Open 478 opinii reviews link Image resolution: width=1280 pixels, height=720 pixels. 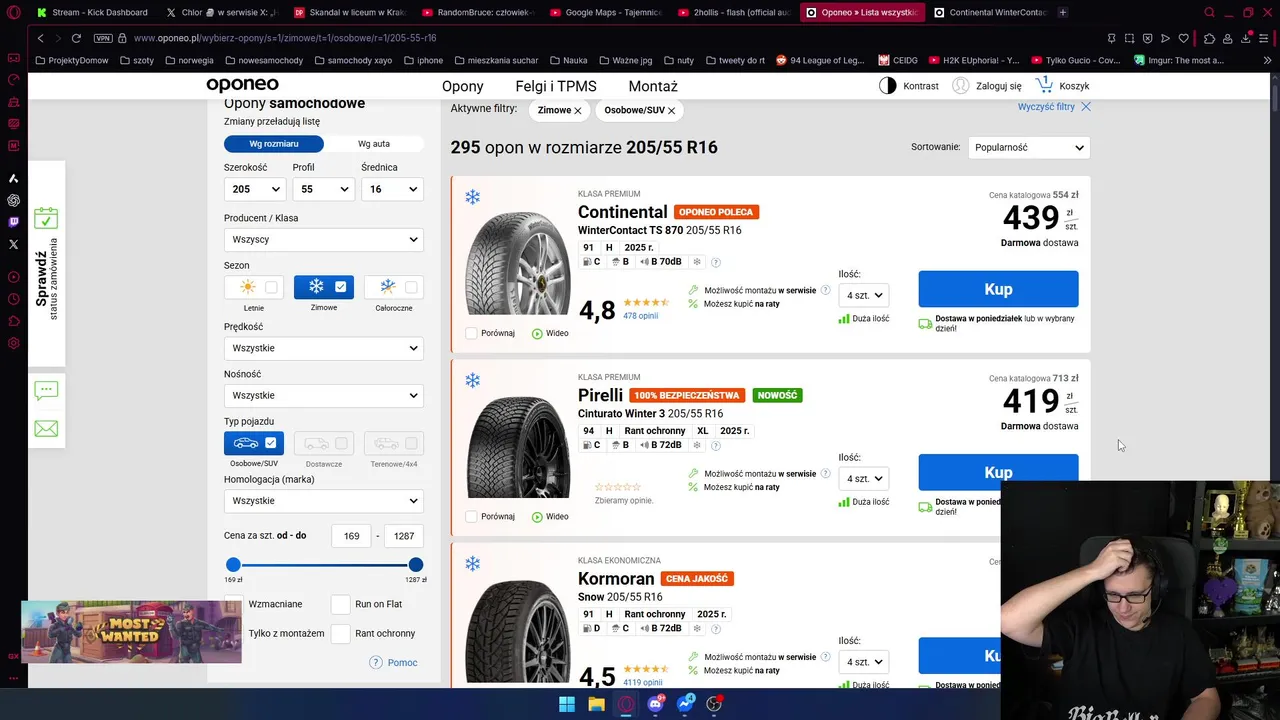click(x=640, y=316)
